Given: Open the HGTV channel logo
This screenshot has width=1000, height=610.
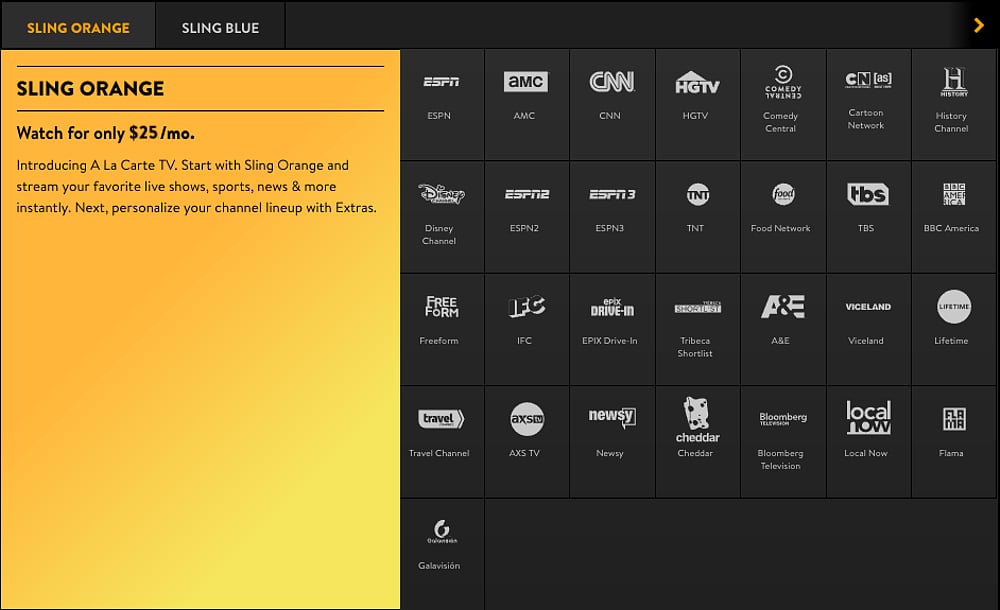Looking at the screenshot, I should point(697,82).
